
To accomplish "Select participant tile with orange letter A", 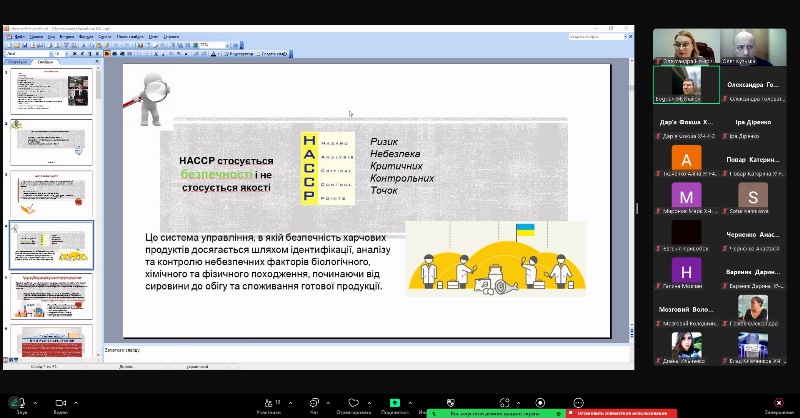I will click(685, 160).
